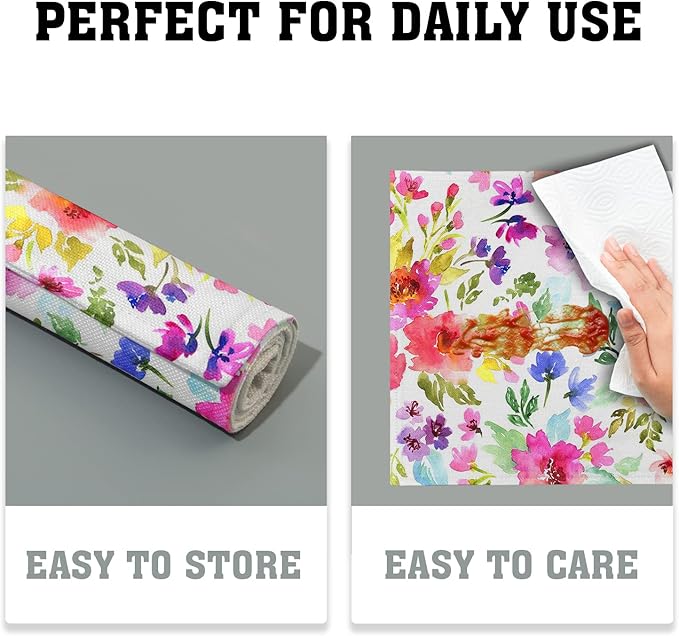Click the "Easy to Store" caption
Image resolution: width=679 pixels, height=636 pixels.
click(164, 564)
